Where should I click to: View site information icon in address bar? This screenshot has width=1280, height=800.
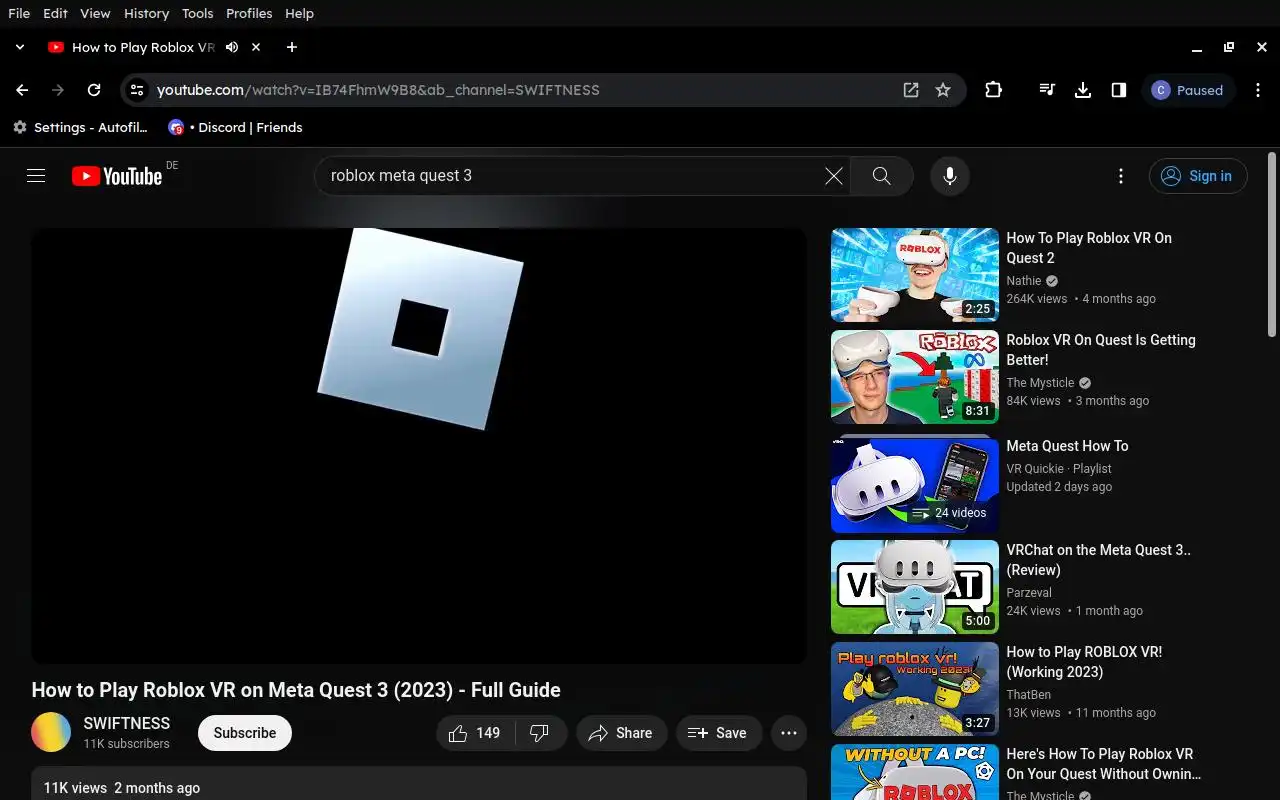tap(138, 90)
